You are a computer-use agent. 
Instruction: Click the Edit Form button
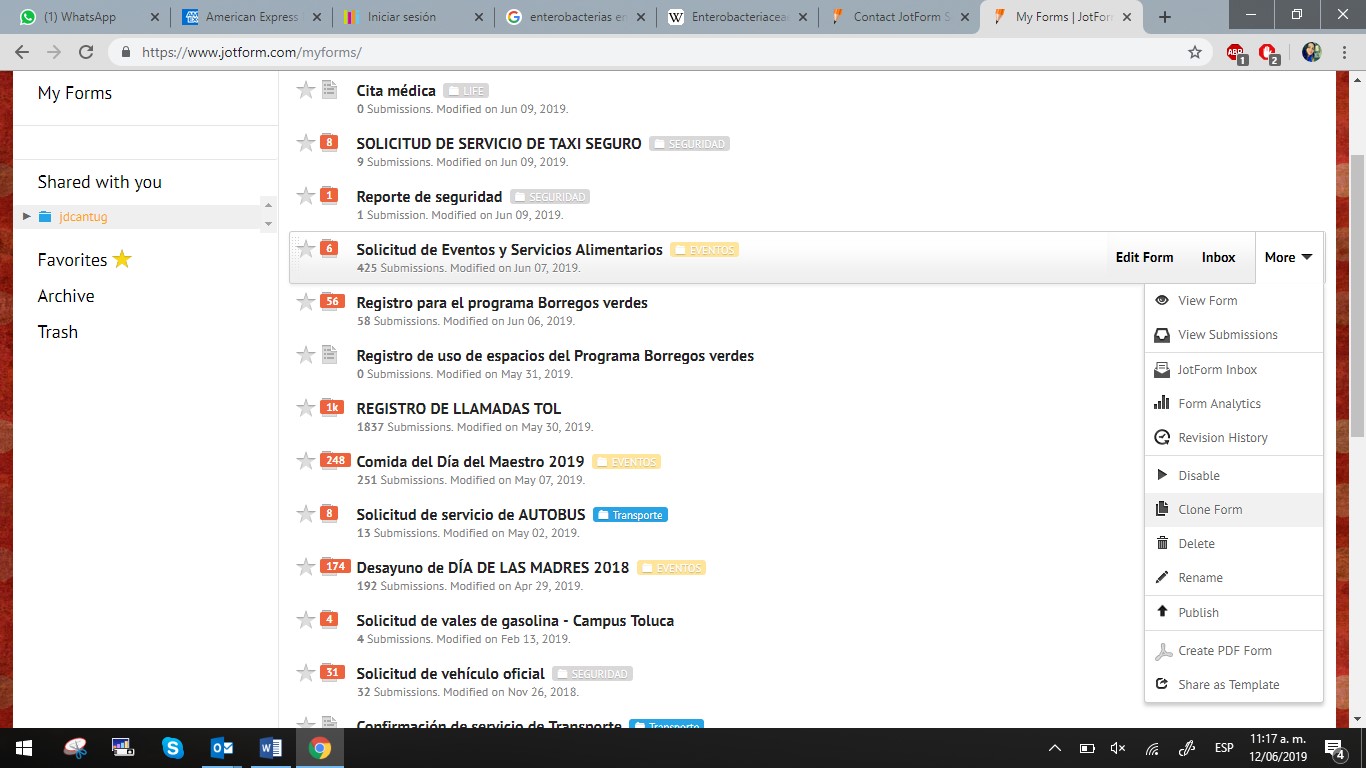pos(1144,258)
